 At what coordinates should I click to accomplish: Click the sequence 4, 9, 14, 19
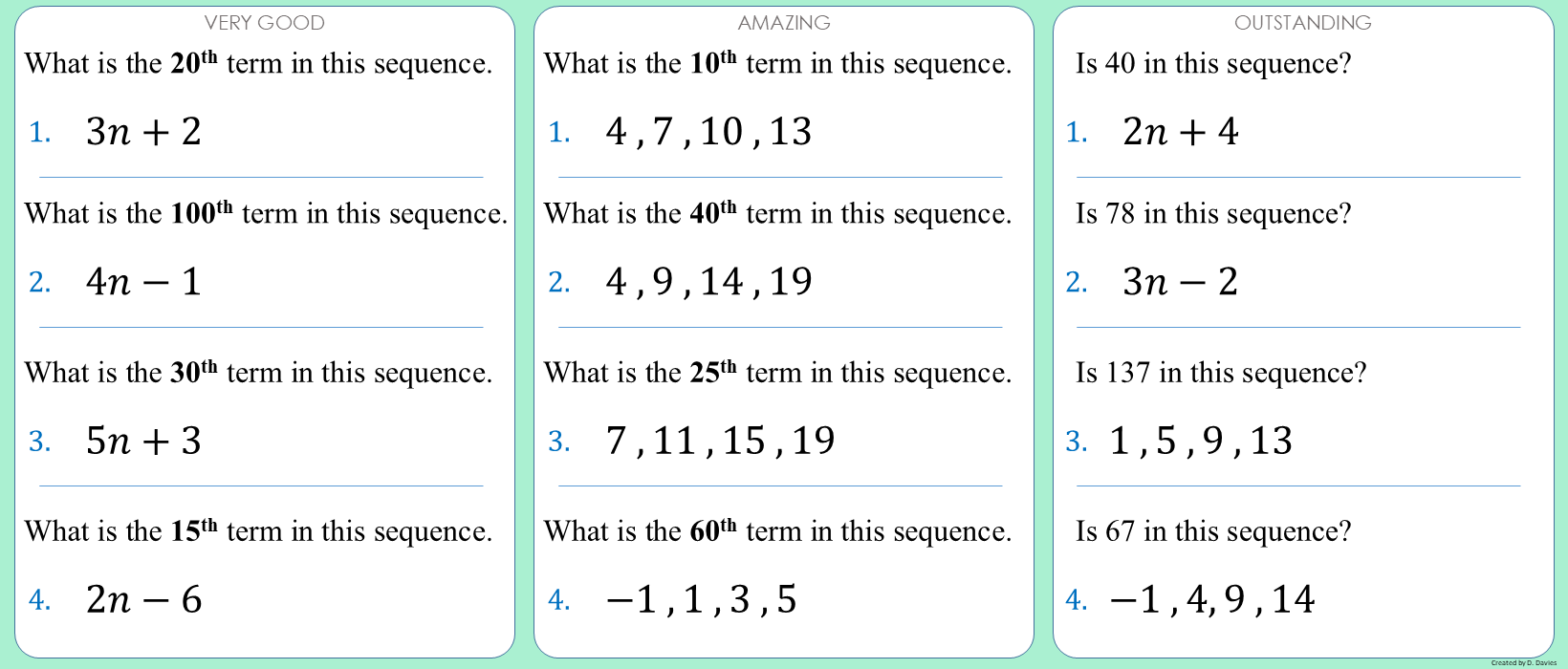[x=708, y=282]
